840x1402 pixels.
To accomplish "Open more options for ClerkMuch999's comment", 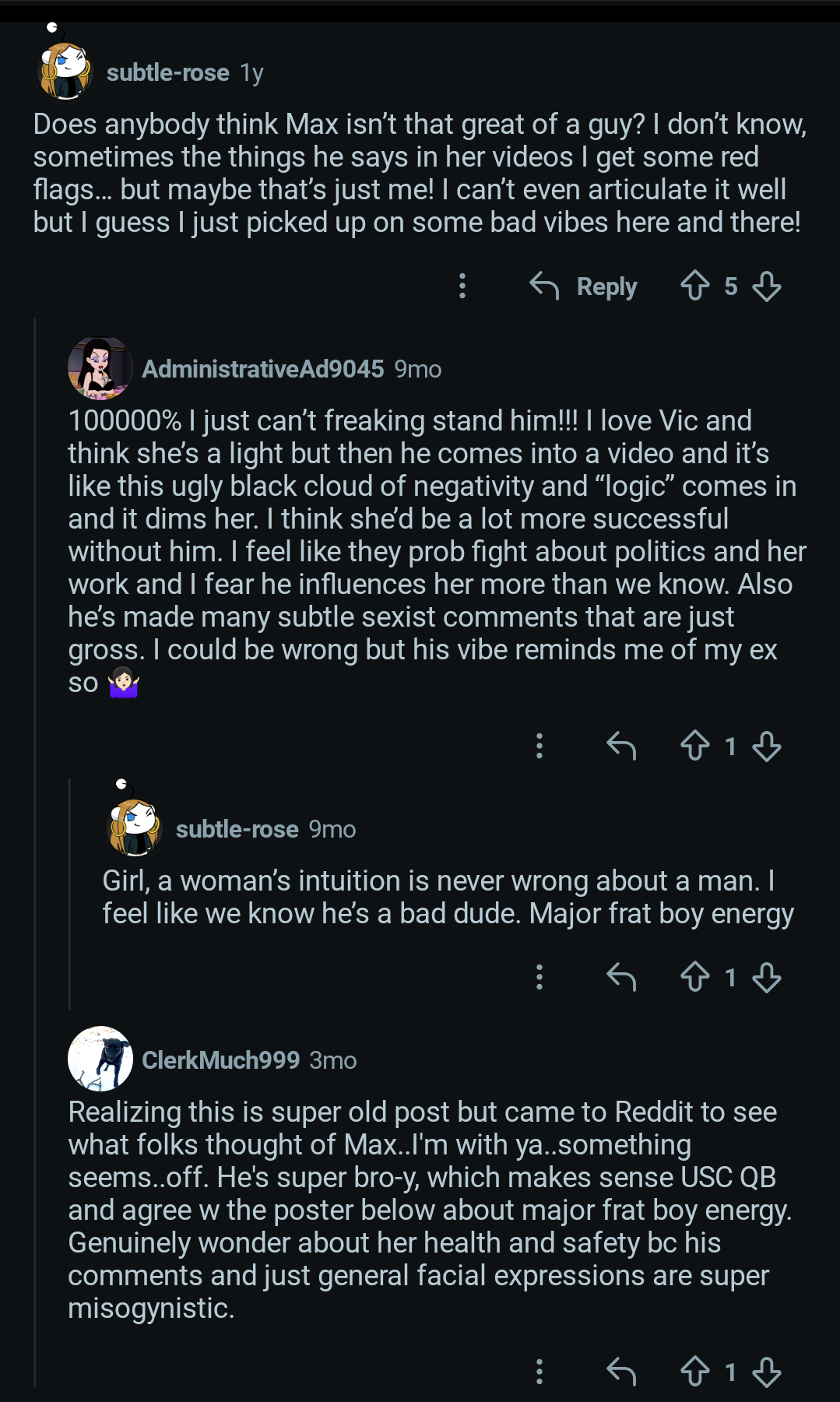I will pos(539,1372).
